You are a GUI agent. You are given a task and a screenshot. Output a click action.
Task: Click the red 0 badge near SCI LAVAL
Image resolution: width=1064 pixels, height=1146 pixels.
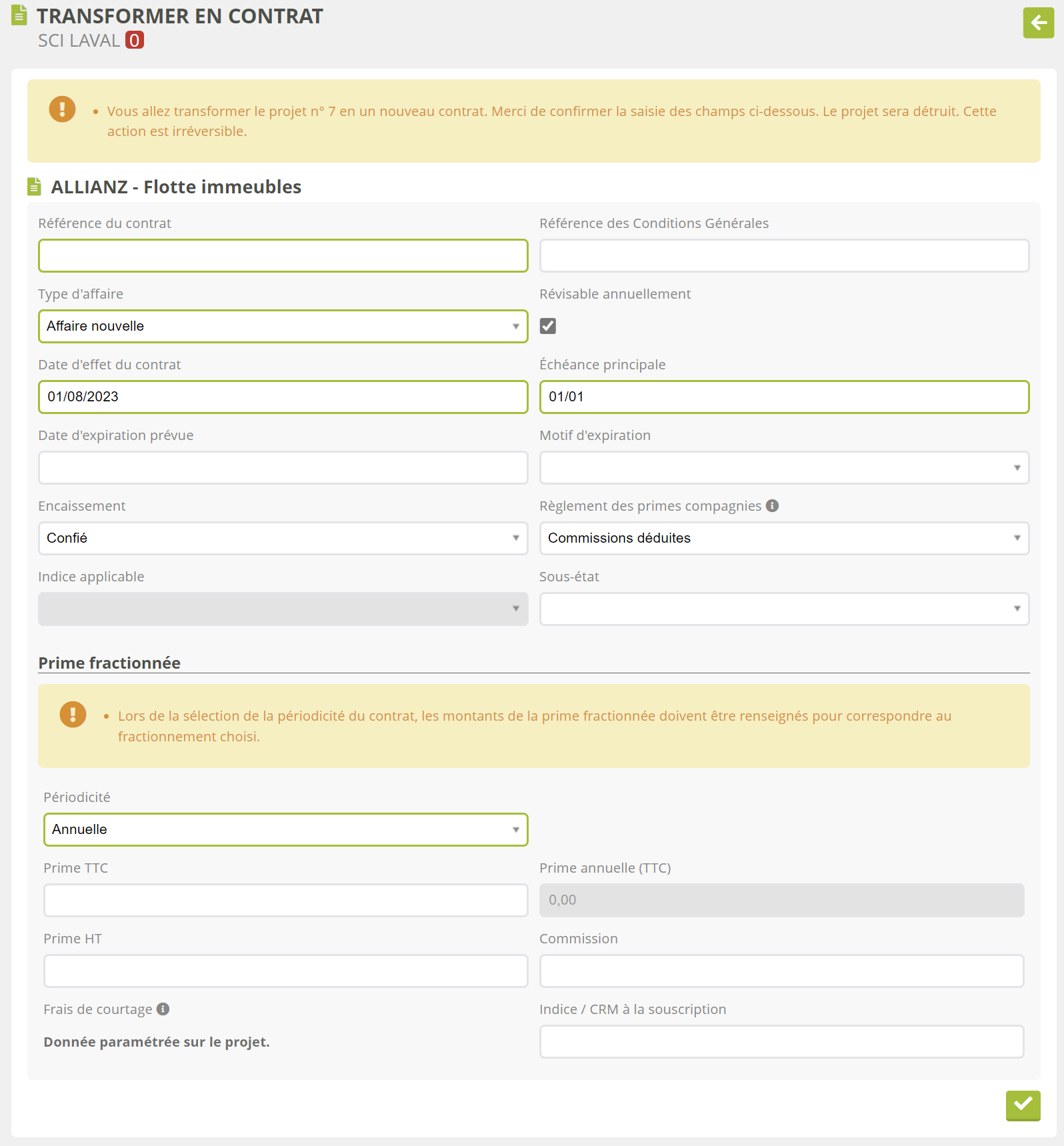[135, 41]
